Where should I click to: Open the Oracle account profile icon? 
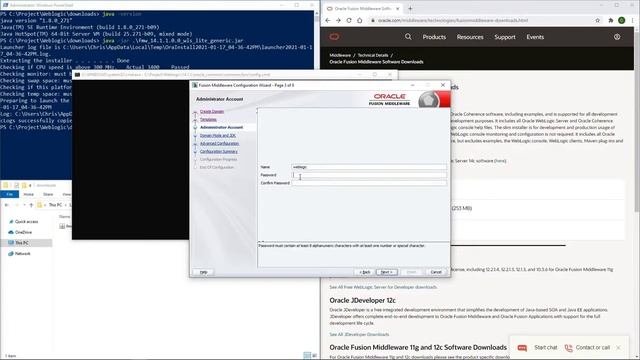pos(617,37)
